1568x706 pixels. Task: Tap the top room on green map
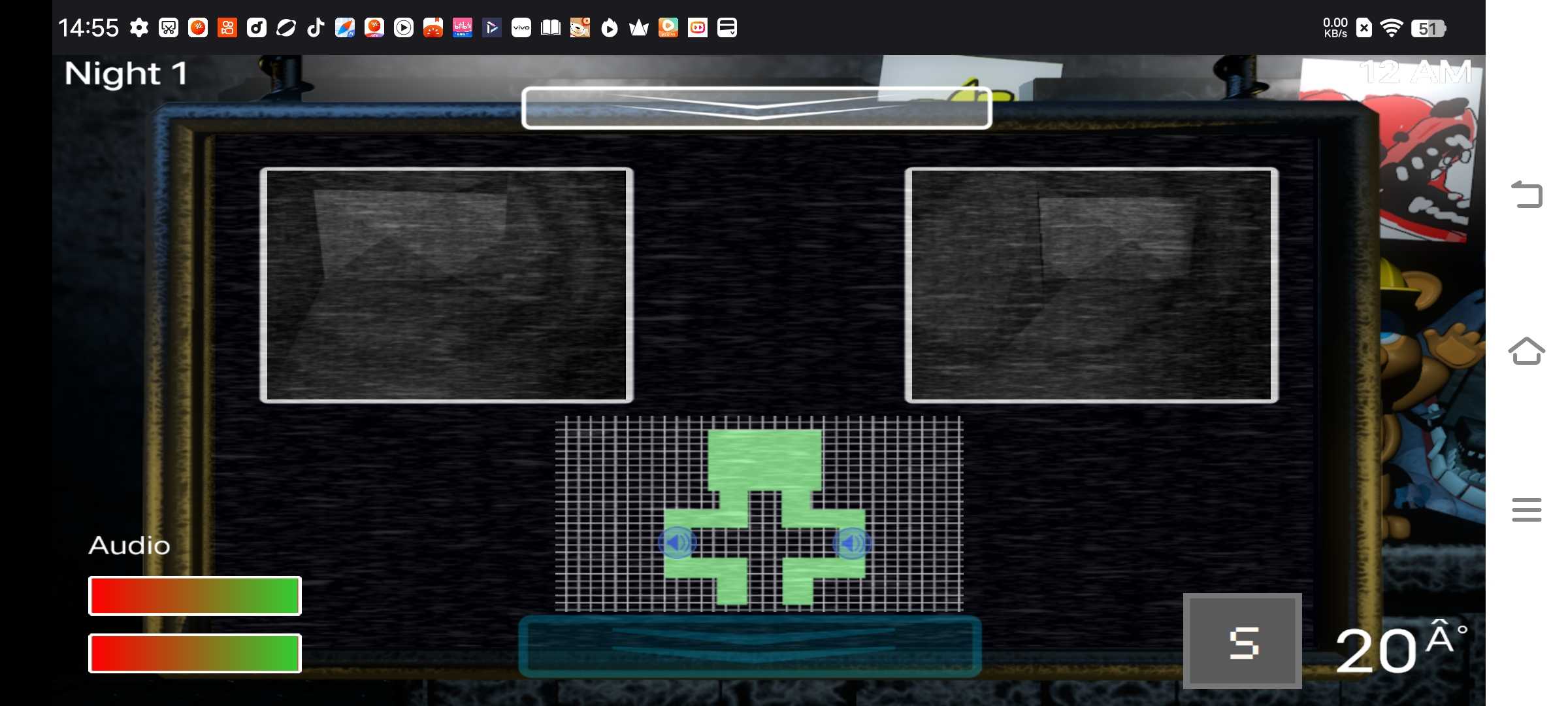(765, 459)
